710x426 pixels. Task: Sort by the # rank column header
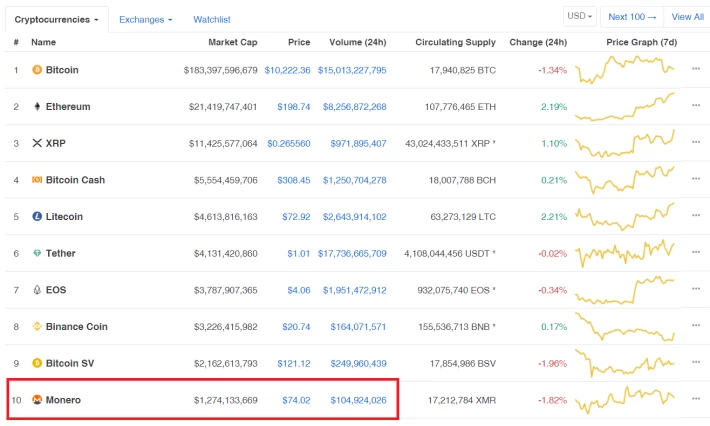(16, 42)
